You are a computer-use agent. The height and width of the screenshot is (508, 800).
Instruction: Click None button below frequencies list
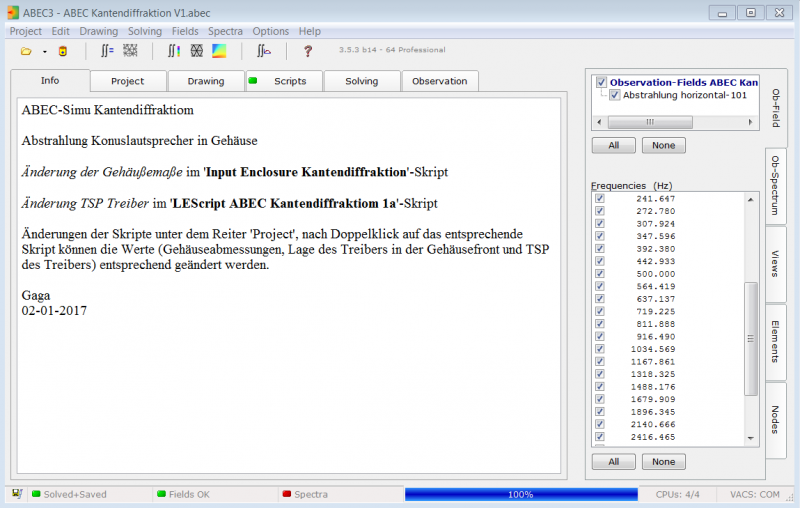point(663,462)
